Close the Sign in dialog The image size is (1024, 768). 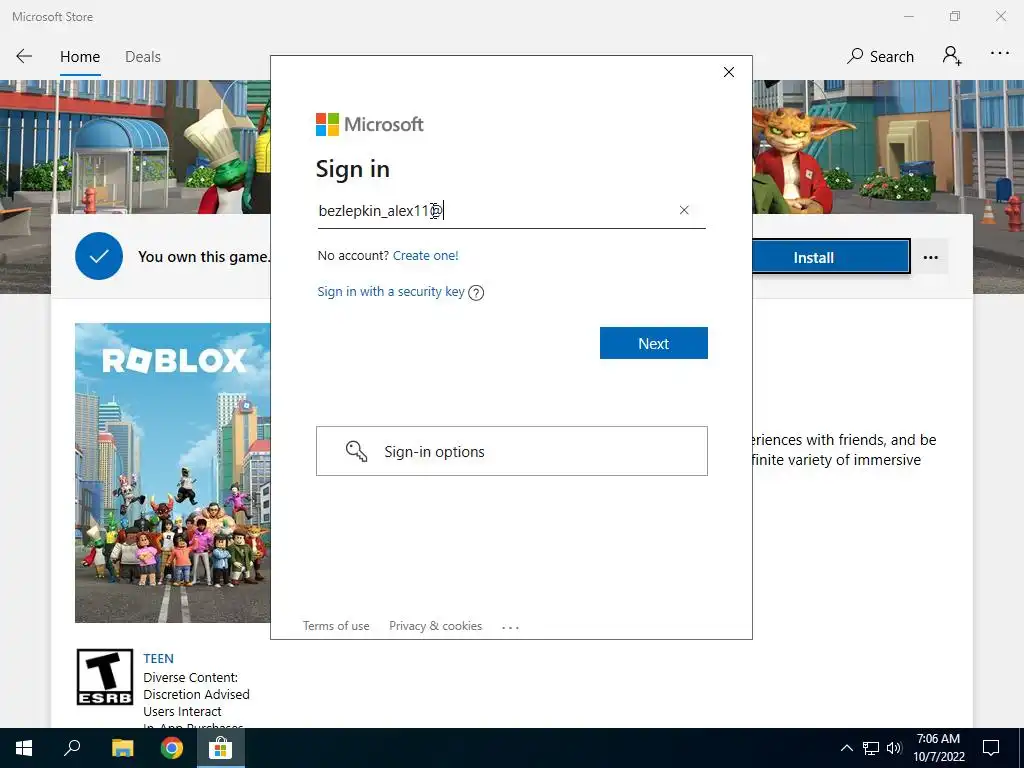[x=729, y=72]
